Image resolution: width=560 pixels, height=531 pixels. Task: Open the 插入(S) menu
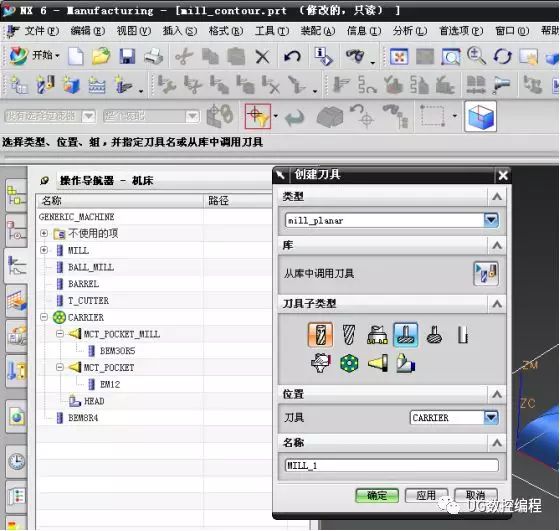pos(180,31)
